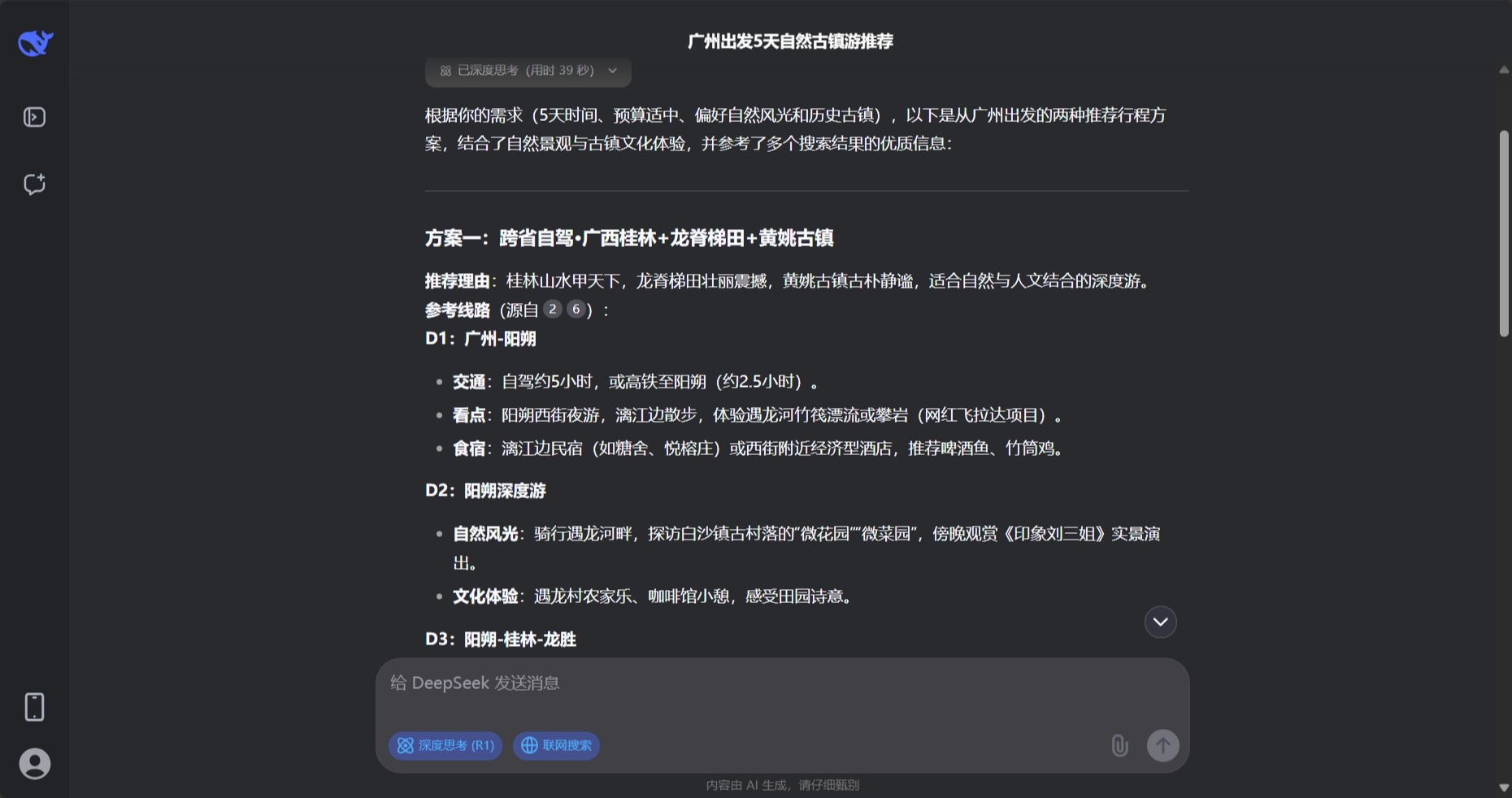This screenshot has width=1512, height=798.
Task: Click the 内容由 AI 生成 disclaimer text
Action: pyautogui.click(x=782, y=785)
